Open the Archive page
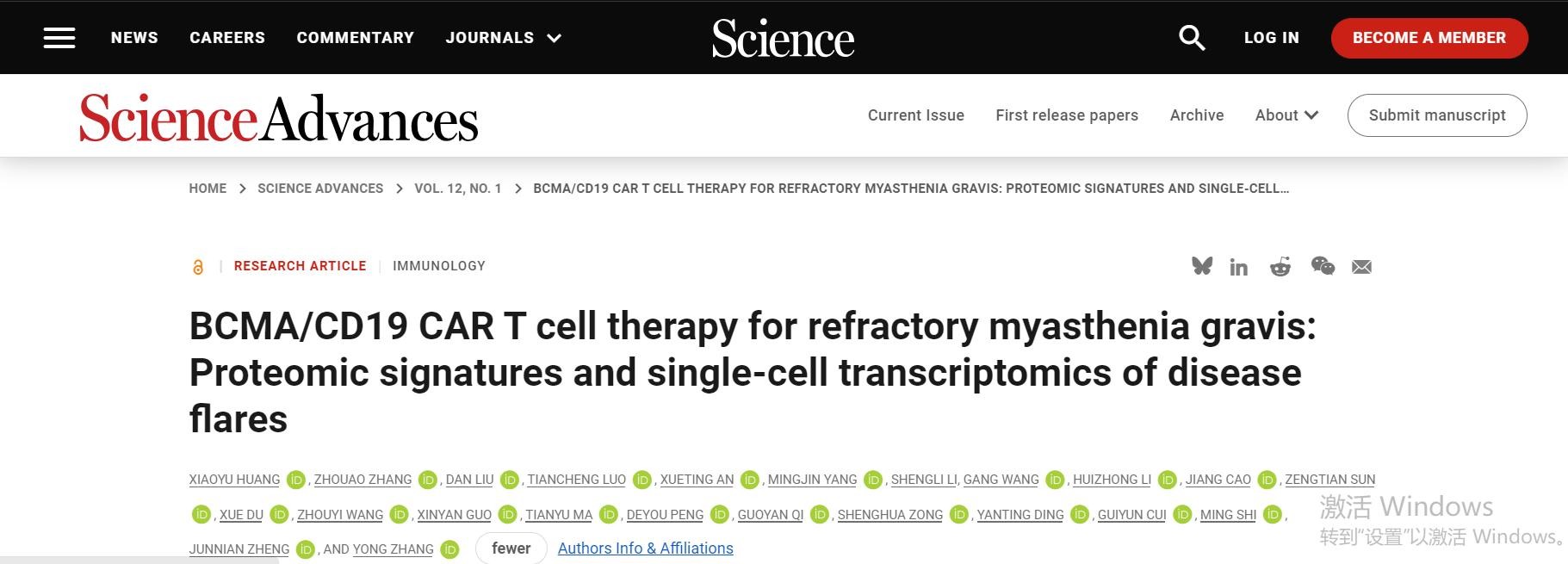Viewport: 1568px width, 564px height. click(1196, 115)
